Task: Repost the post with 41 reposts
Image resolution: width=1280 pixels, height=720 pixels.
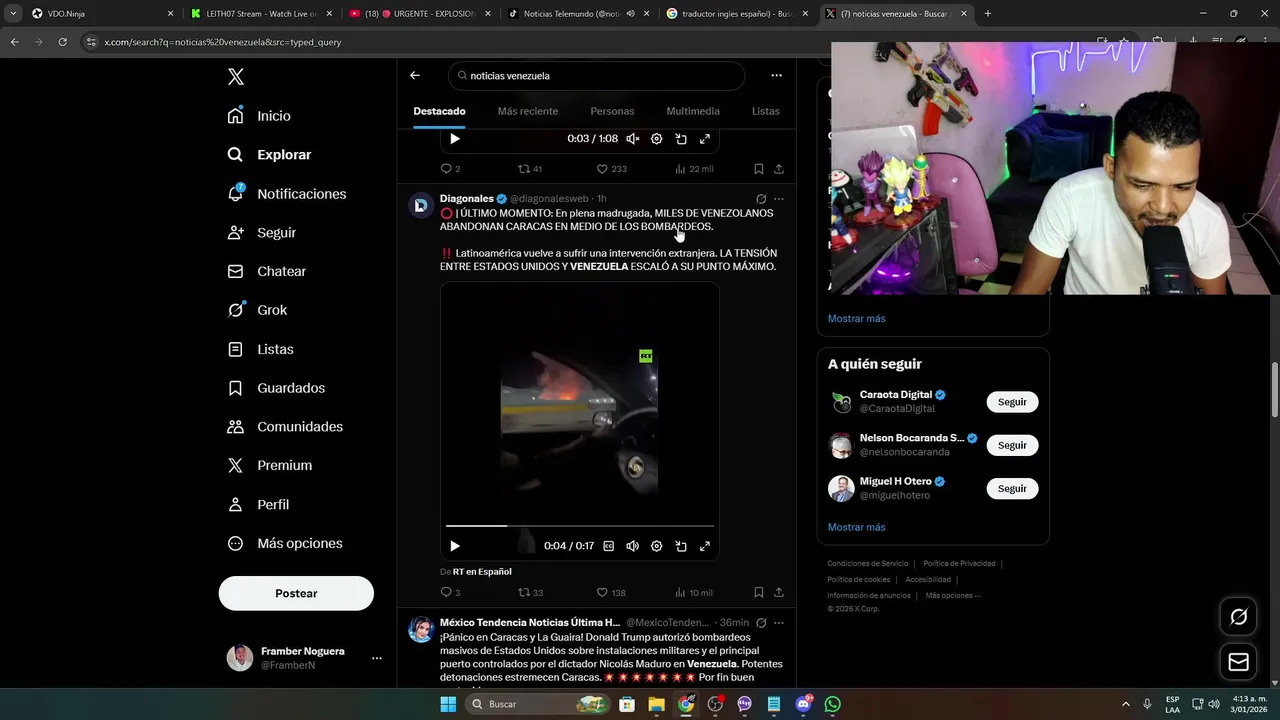Action: [530, 169]
